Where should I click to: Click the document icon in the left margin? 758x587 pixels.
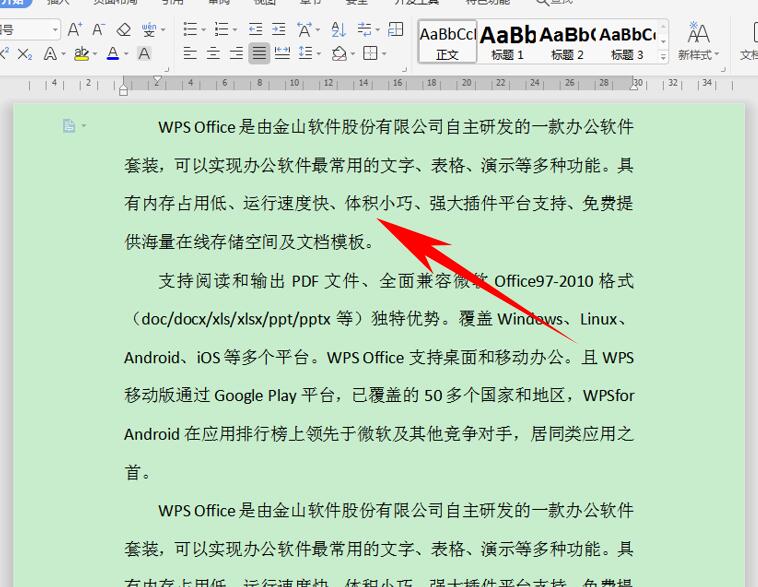pos(69,126)
